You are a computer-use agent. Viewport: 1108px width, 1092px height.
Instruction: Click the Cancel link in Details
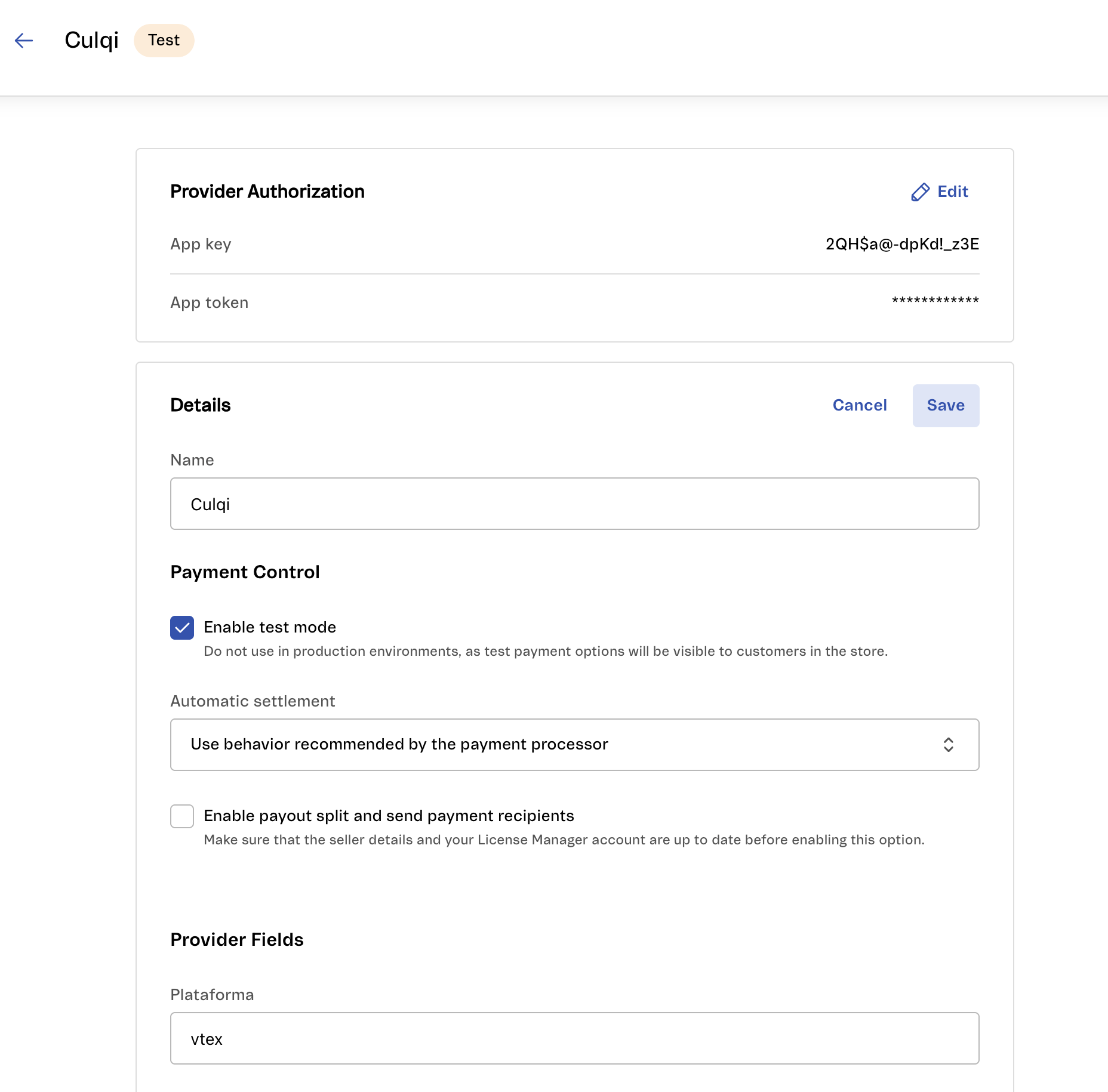coord(860,405)
